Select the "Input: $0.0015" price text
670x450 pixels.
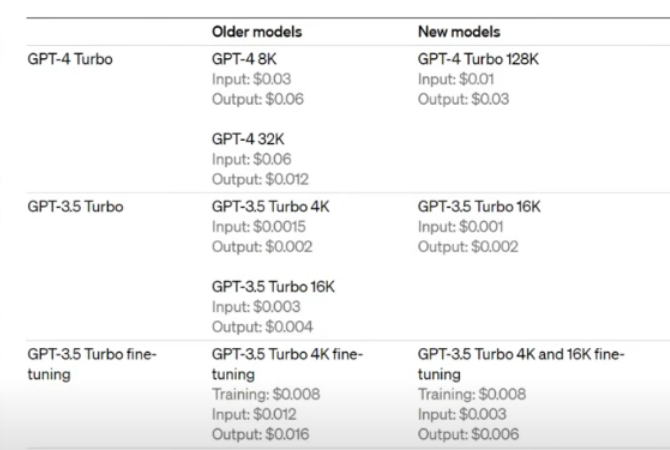point(259,227)
